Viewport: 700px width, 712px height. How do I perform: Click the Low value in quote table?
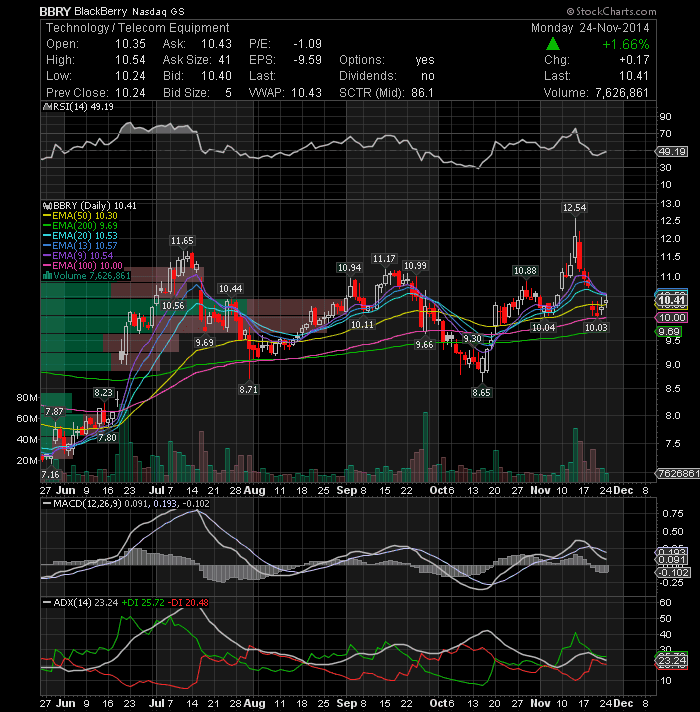point(130,76)
